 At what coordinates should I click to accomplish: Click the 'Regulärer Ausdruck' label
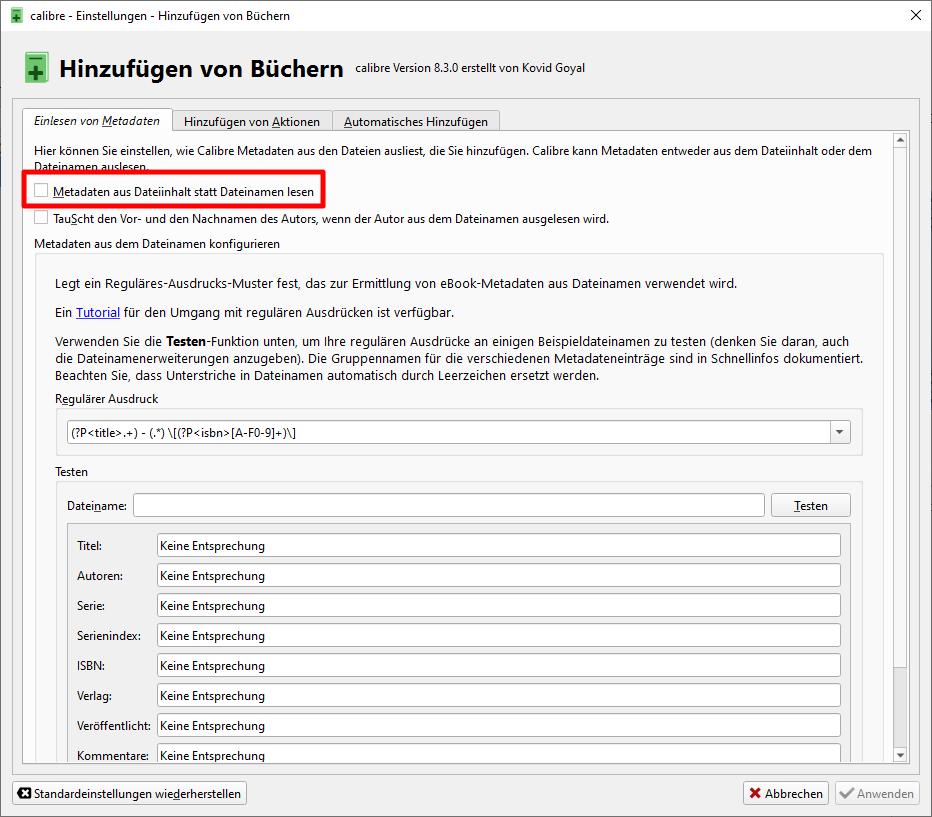click(106, 399)
